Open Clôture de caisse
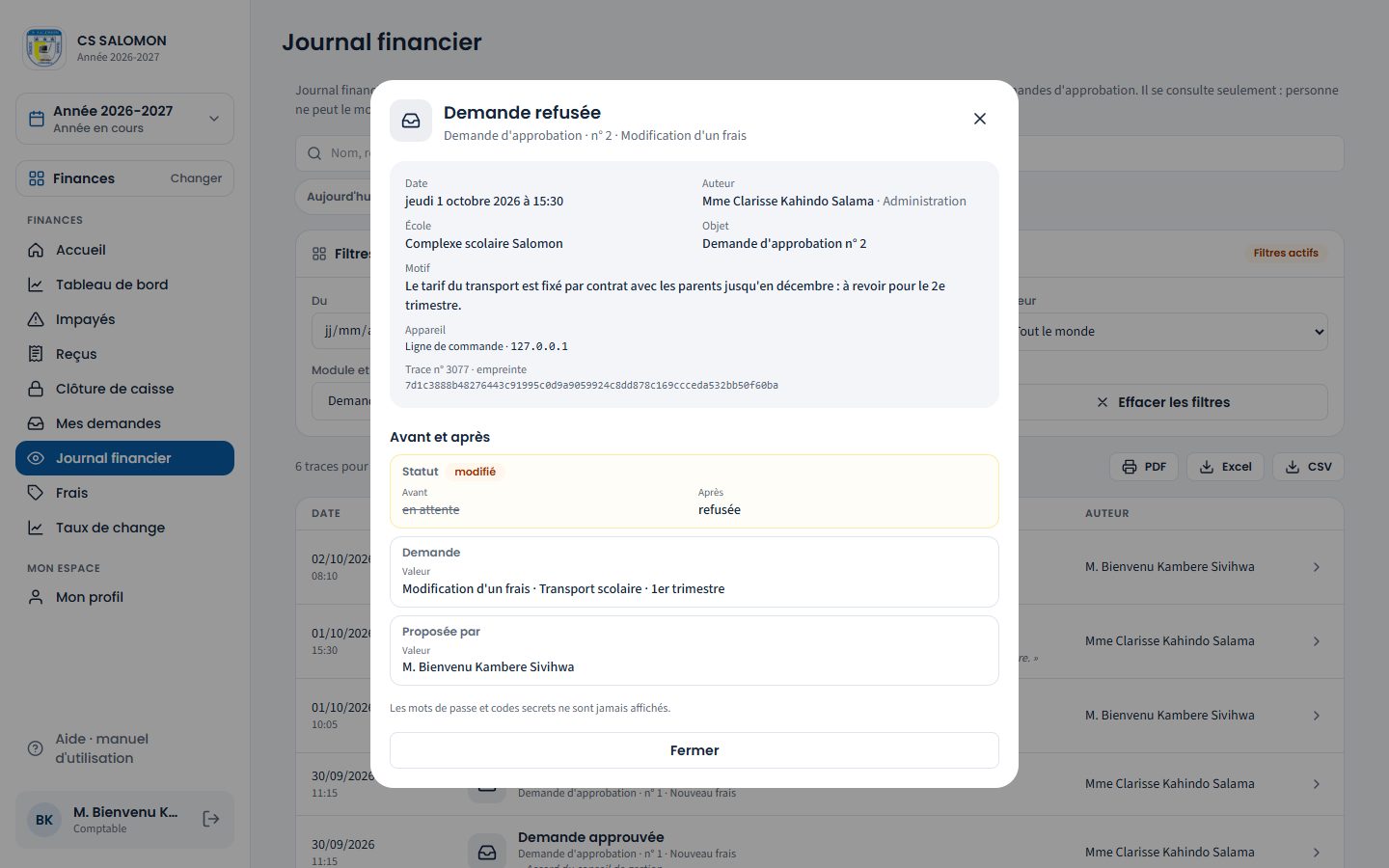Viewport: 1389px width, 868px height. [x=124, y=389]
